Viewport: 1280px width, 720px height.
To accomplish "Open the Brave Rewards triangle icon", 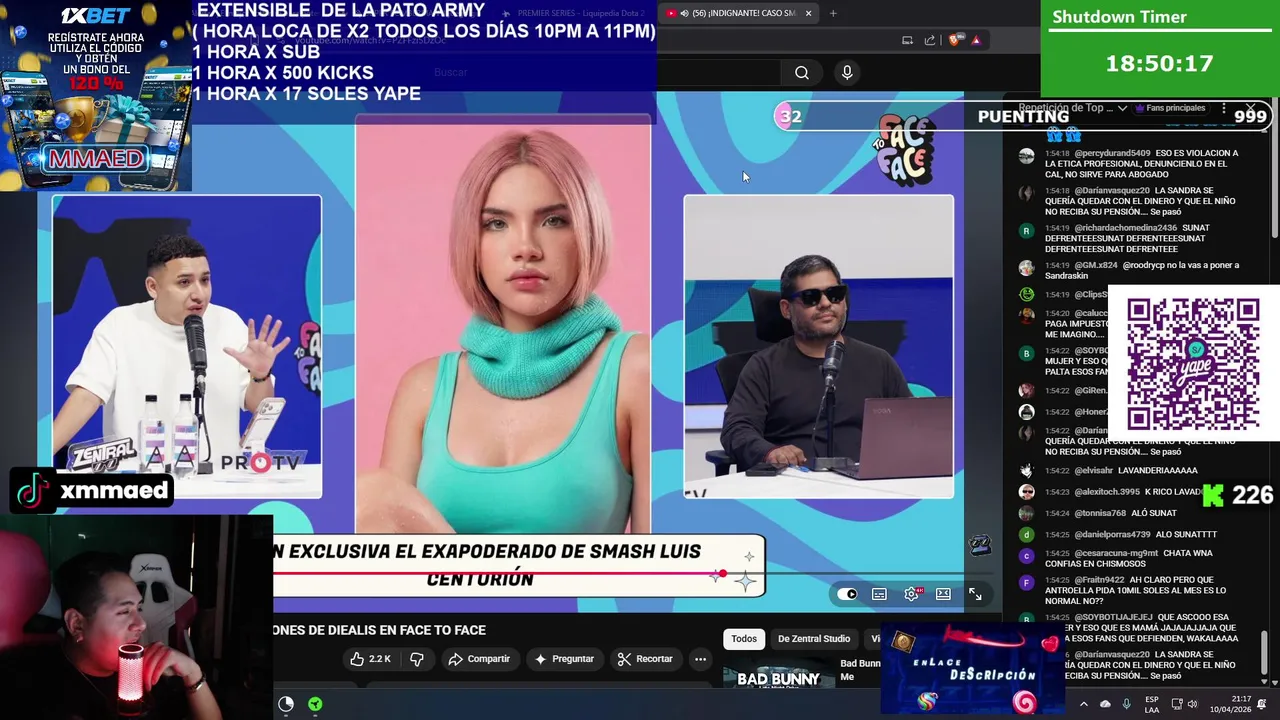I will coord(976,40).
